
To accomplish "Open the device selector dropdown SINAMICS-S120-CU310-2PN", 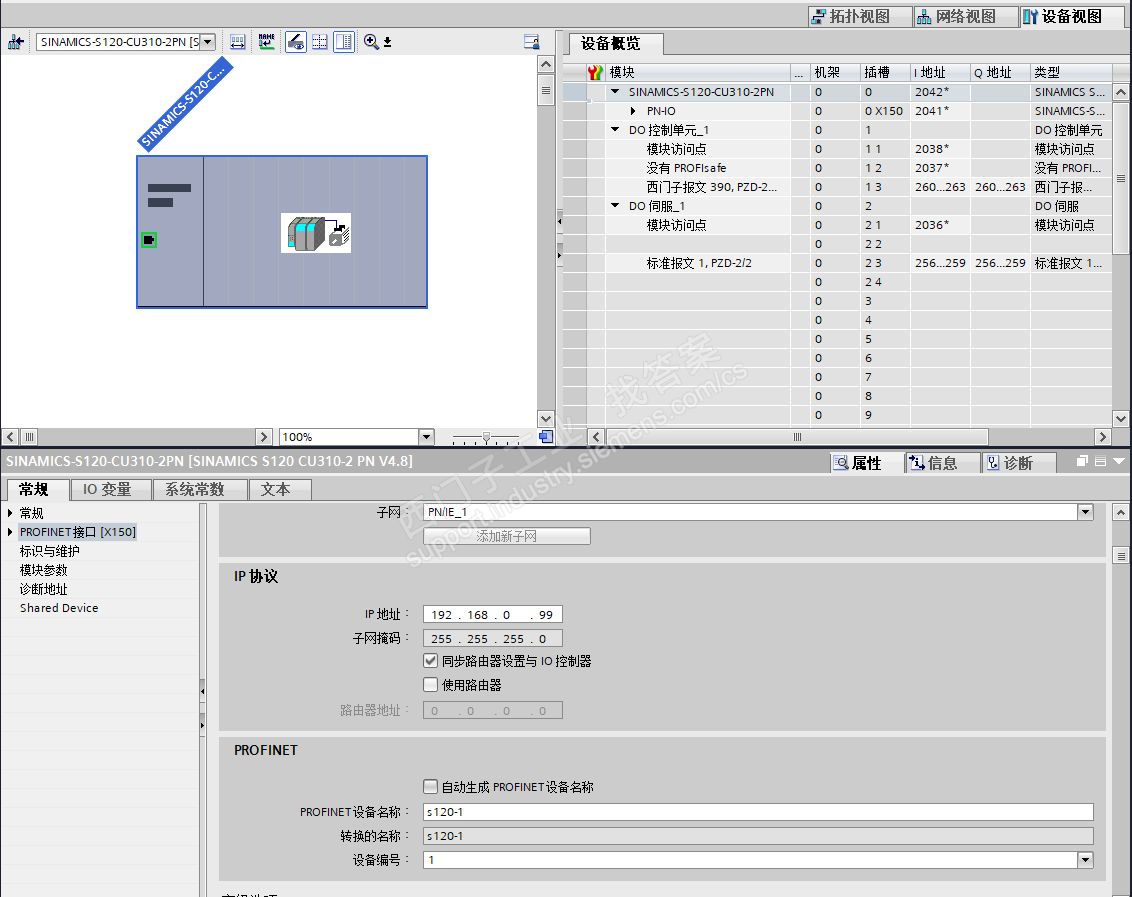I will (x=208, y=42).
